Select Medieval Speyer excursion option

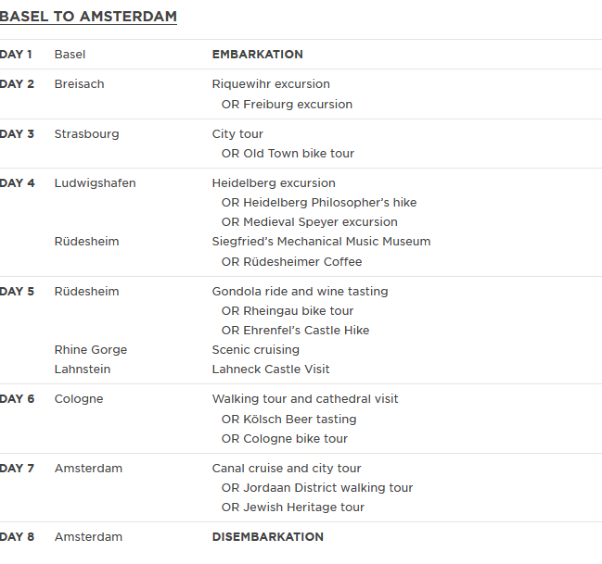coord(309,222)
